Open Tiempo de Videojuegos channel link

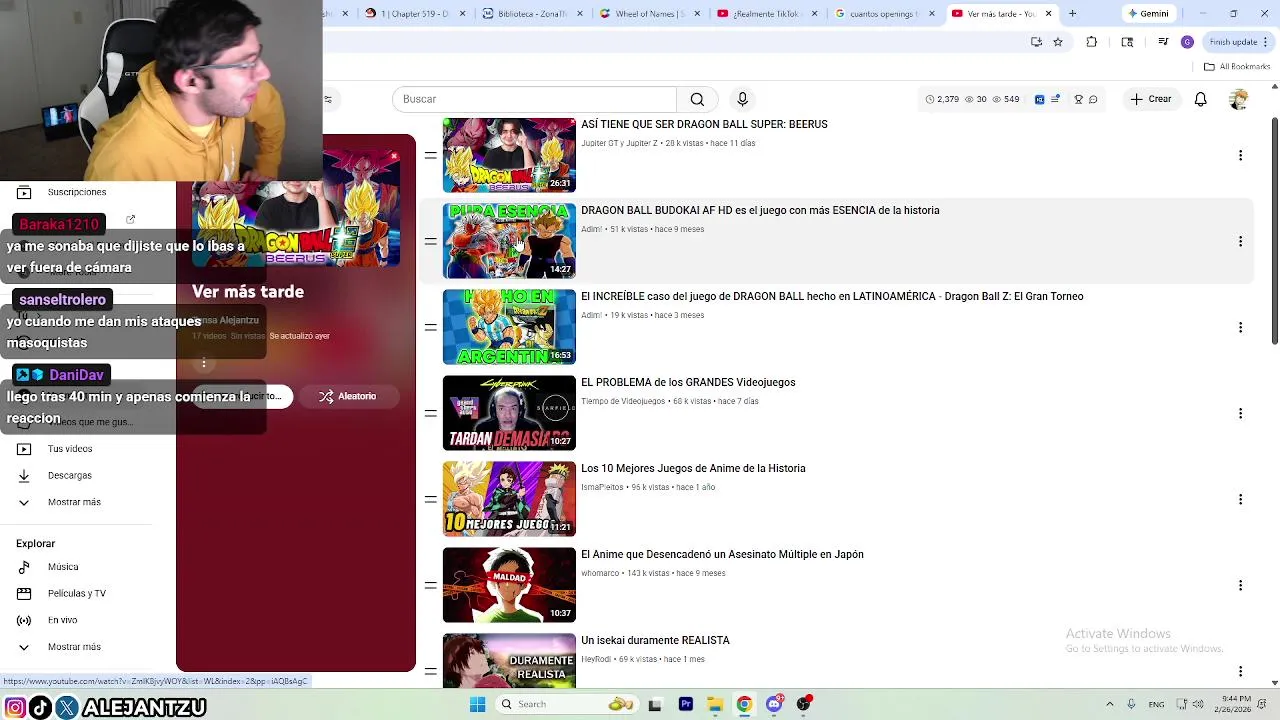[623, 401]
